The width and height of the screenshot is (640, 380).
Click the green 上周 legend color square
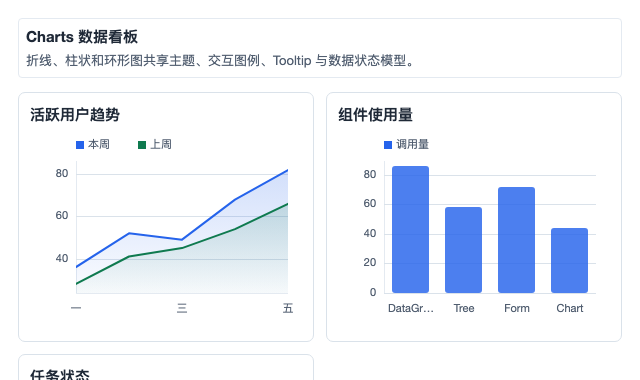pyautogui.click(x=142, y=145)
